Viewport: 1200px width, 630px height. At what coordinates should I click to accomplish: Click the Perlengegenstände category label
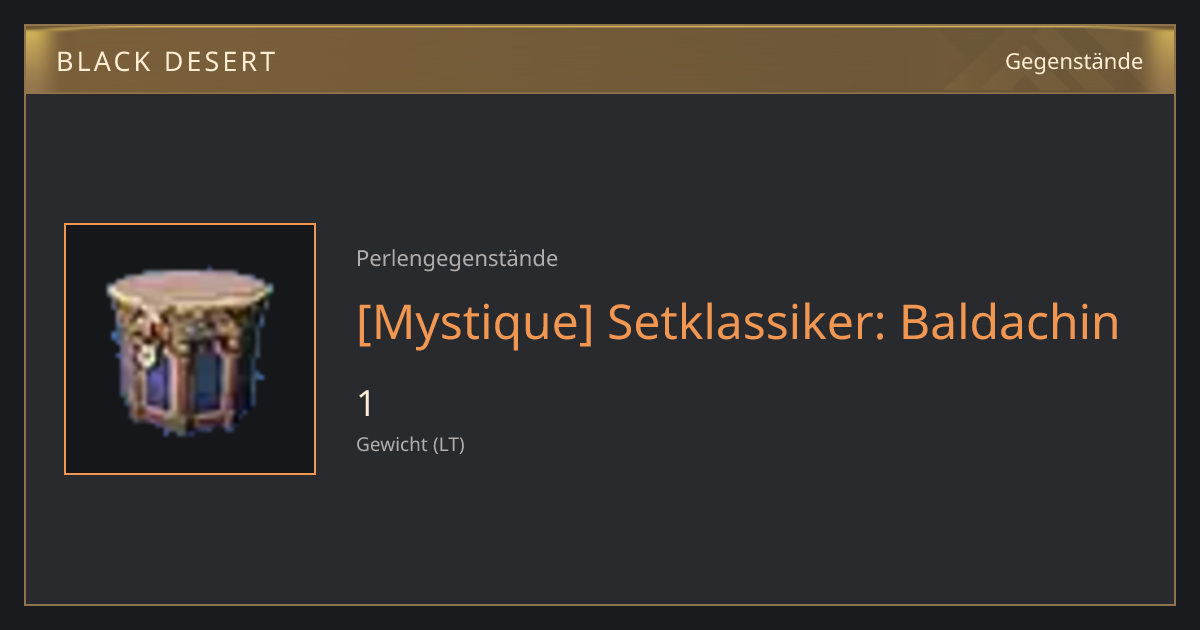[457, 259]
